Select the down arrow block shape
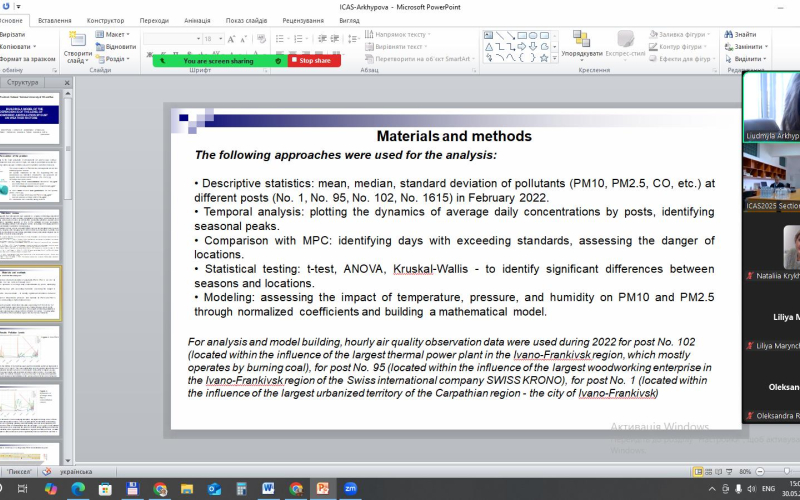This screenshot has width=800, height=500. pos(533,46)
